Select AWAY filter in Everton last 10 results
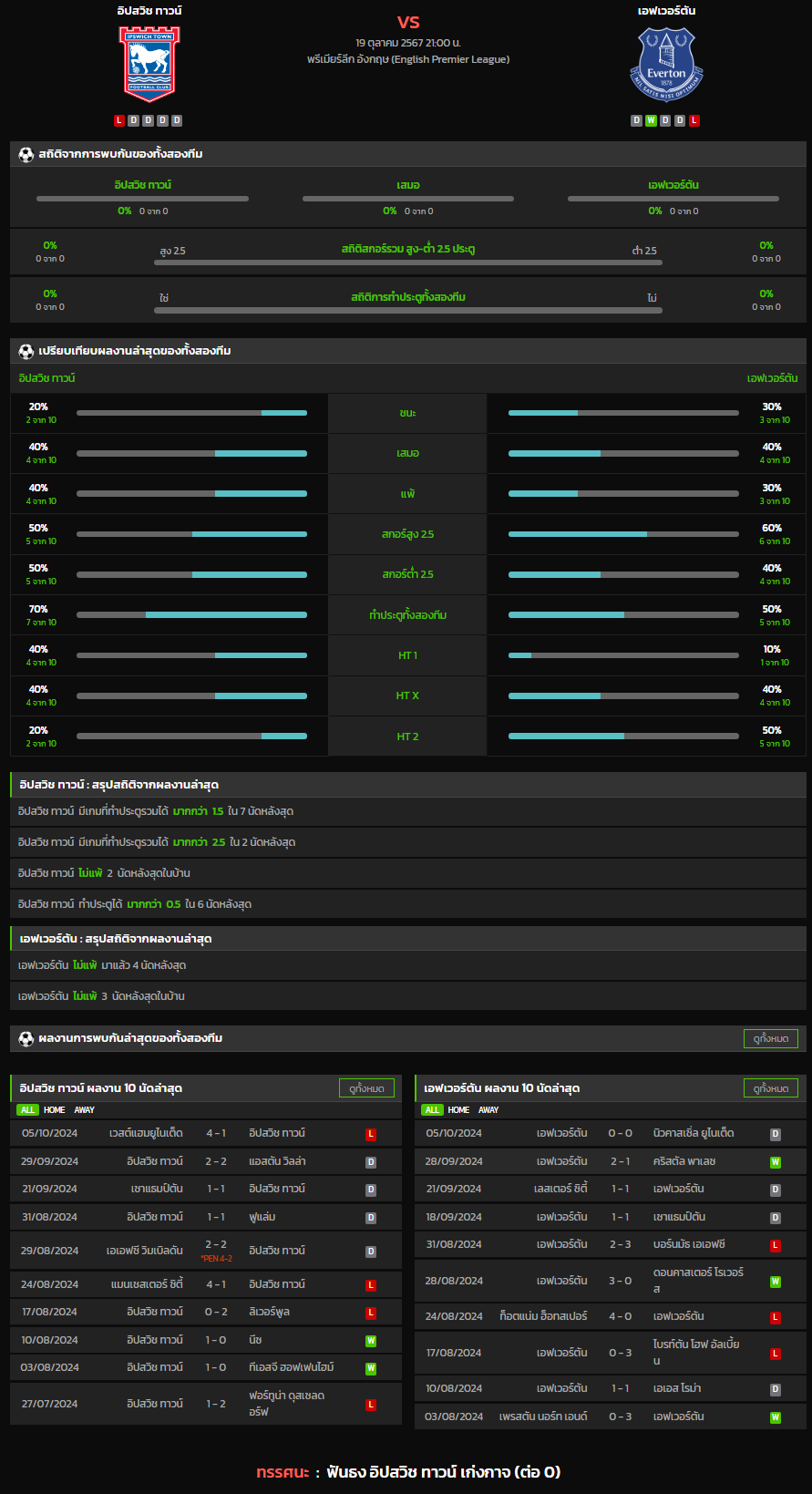Viewport: 812px width, 1494px height. (488, 1110)
